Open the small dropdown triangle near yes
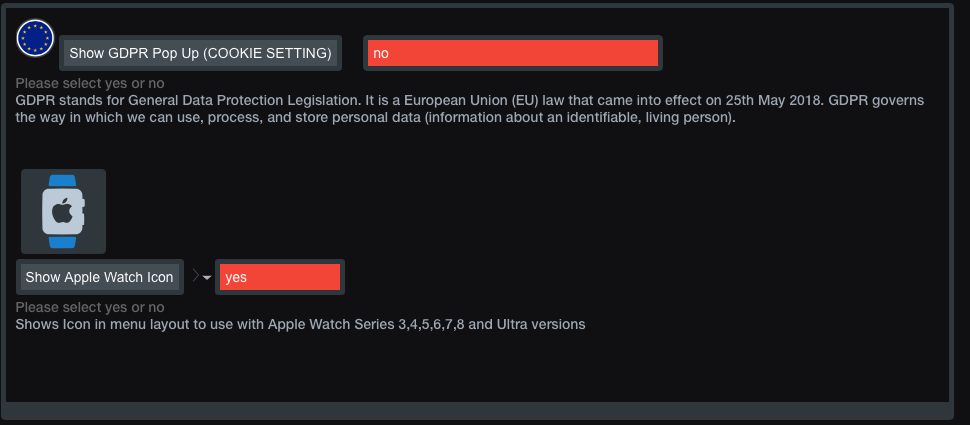Viewport: 970px width, 425px height. click(207, 278)
